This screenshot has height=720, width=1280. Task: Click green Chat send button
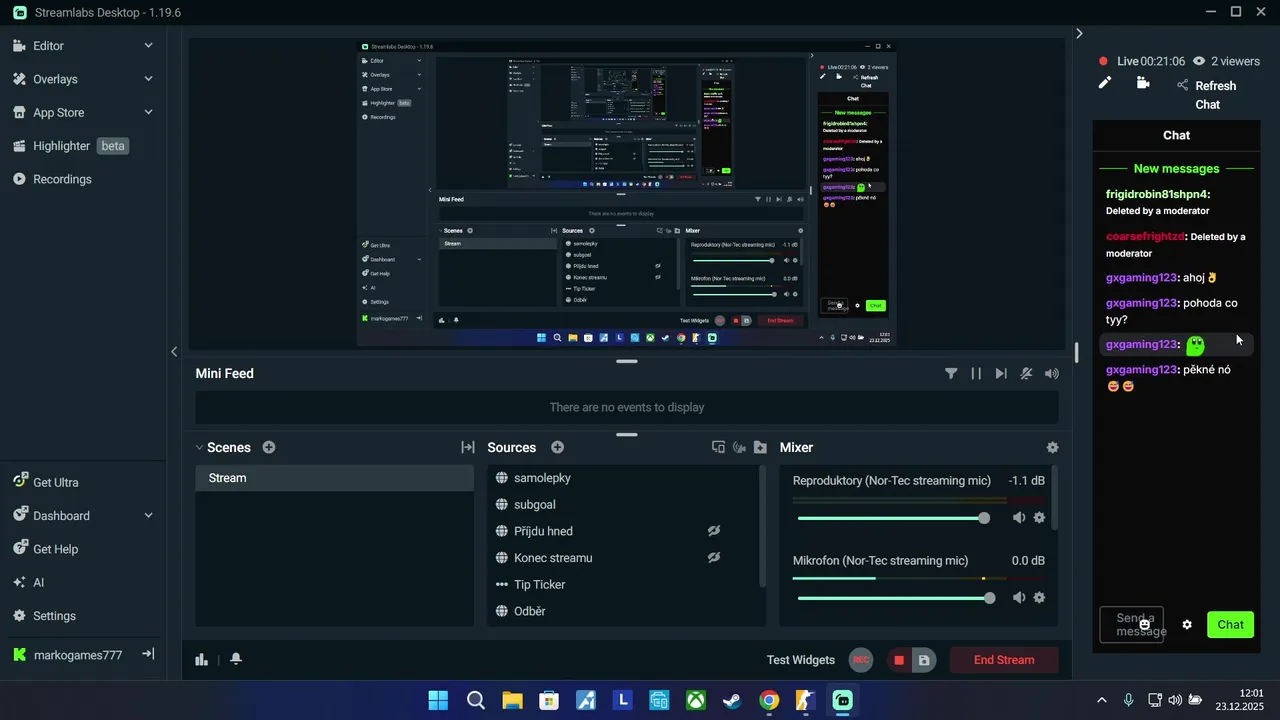pyautogui.click(x=1230, y=625)
